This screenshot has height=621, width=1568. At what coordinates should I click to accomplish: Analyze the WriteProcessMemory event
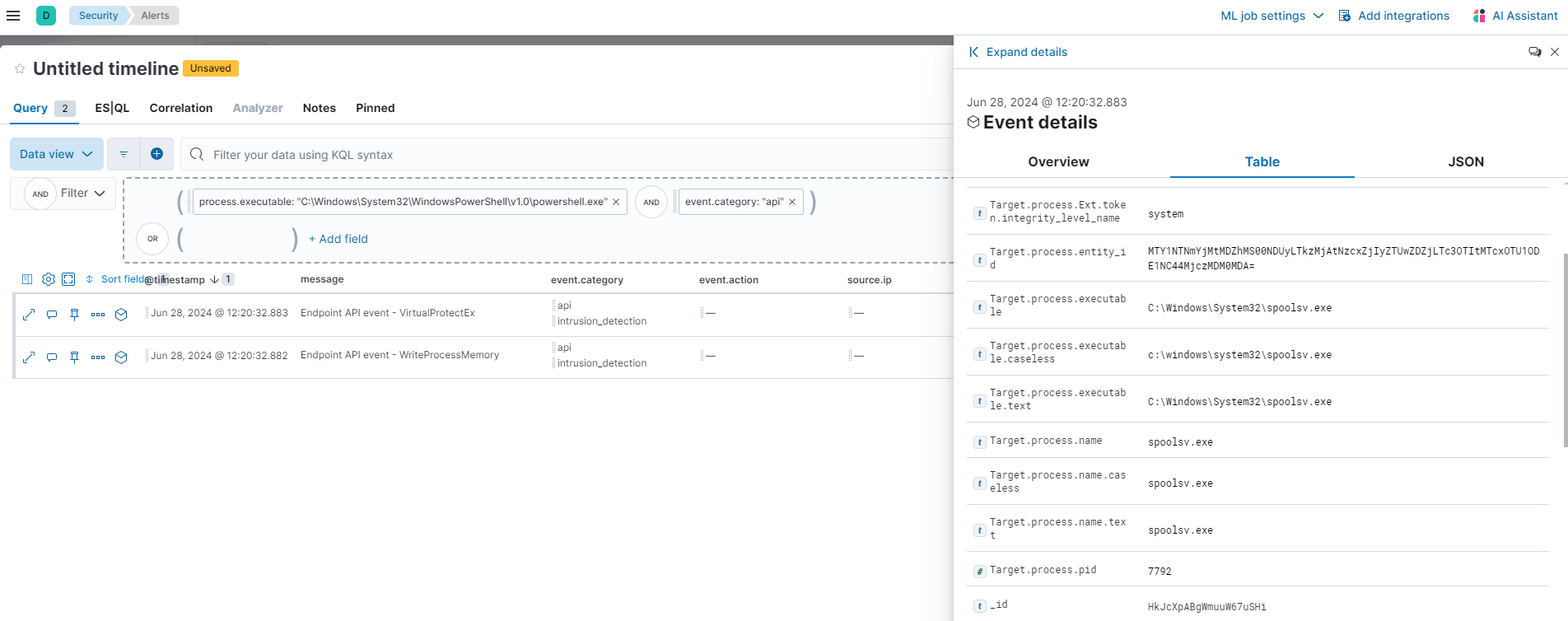click(121, 357)
